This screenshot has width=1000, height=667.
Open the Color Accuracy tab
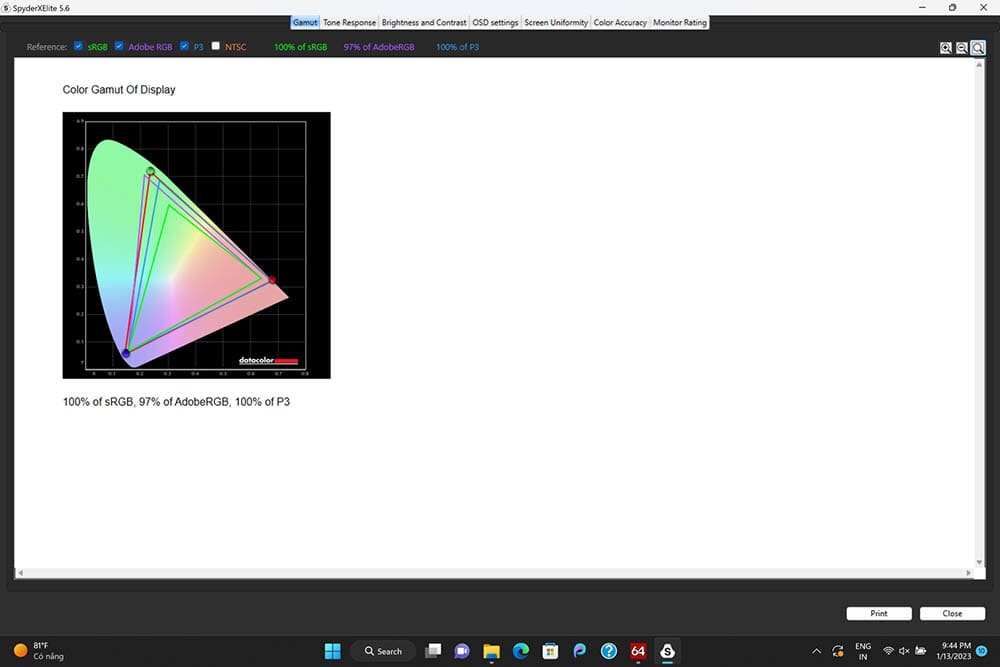[620, 22]
